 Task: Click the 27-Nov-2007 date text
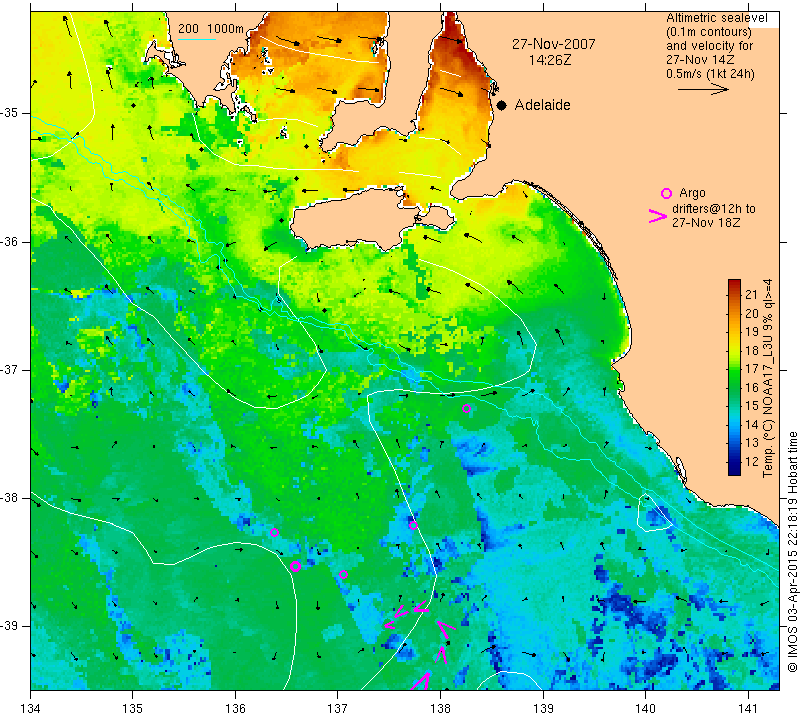[x=554, y=44]
